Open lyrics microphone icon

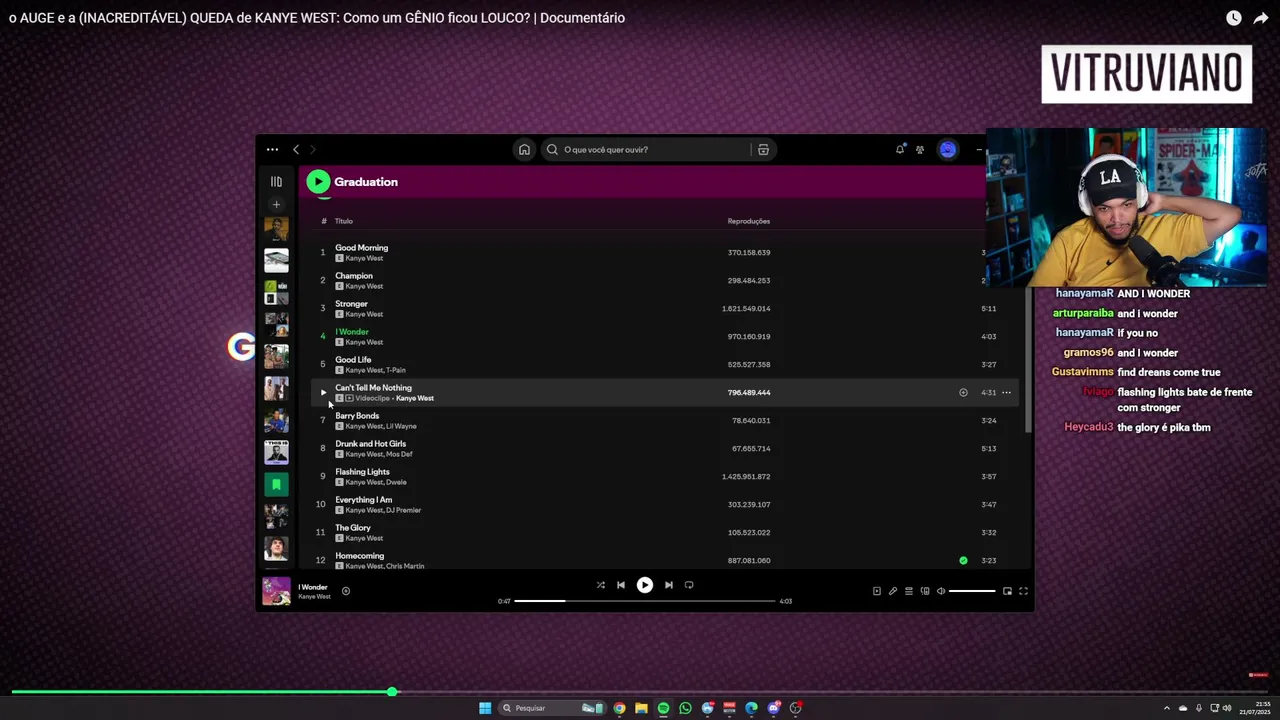(893, 591)
